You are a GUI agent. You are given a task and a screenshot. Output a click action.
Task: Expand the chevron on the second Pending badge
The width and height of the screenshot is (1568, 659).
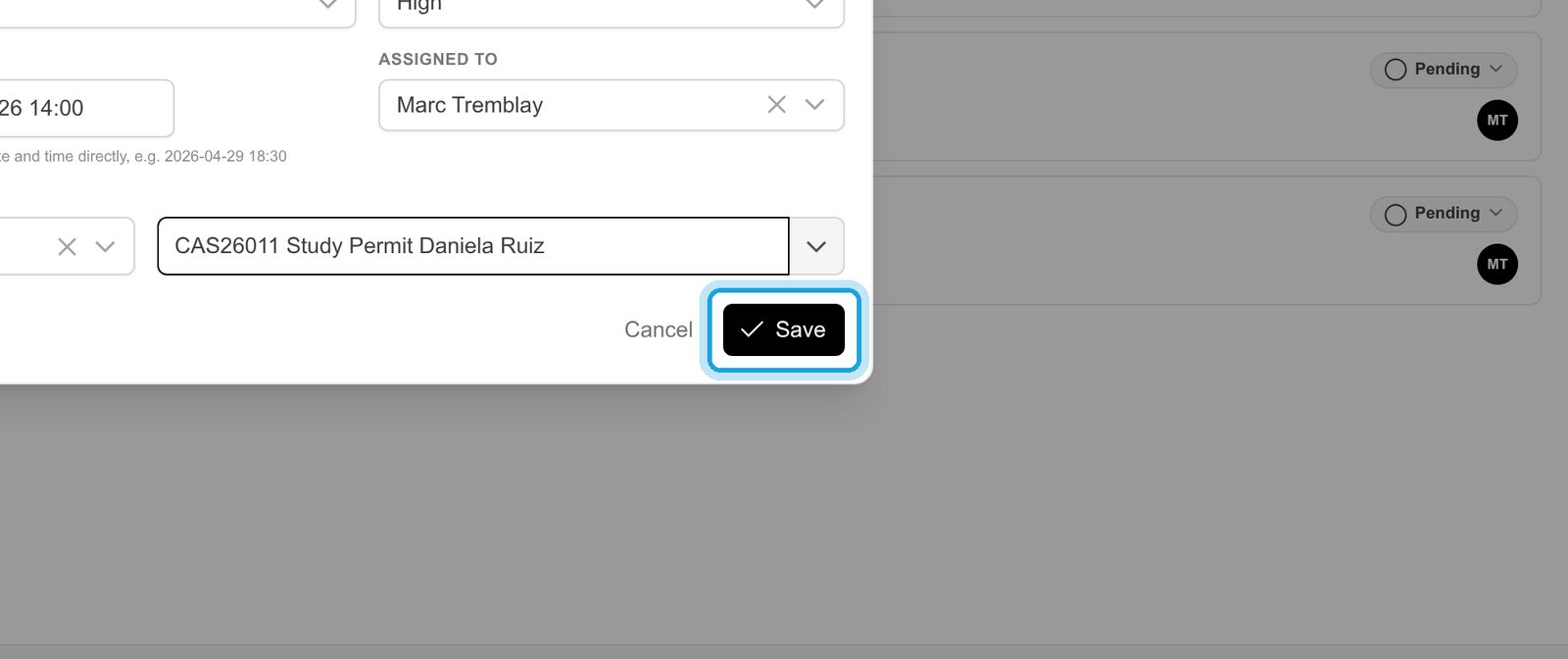coord(1495,213)
